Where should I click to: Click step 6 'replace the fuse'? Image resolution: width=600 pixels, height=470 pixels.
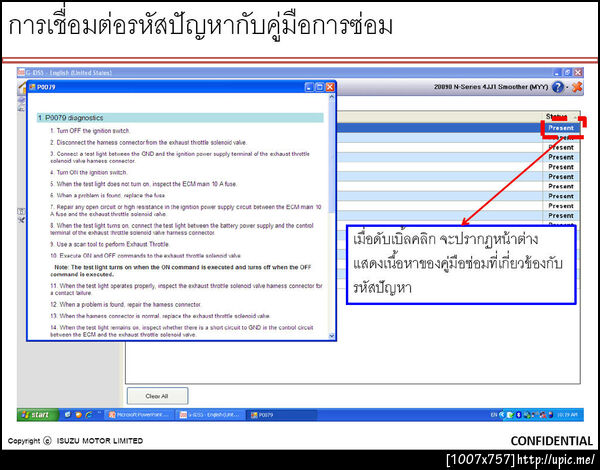[x=108, y=196]
